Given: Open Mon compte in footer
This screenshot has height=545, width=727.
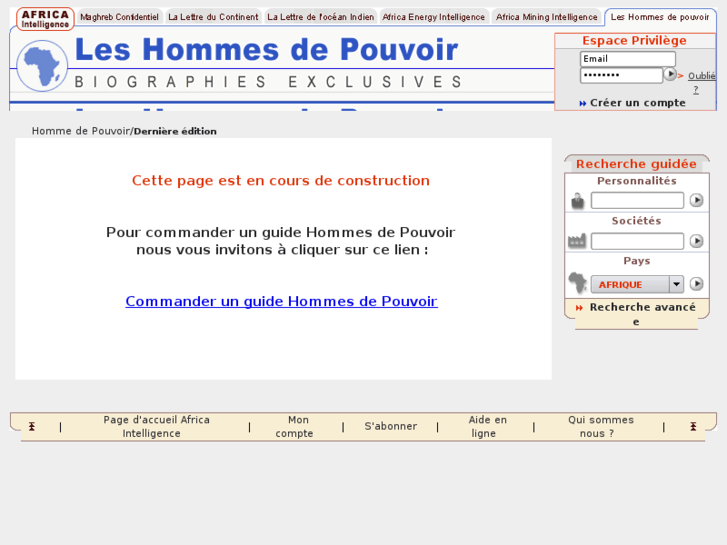Looking at the screenshot, I should (295, 426).
